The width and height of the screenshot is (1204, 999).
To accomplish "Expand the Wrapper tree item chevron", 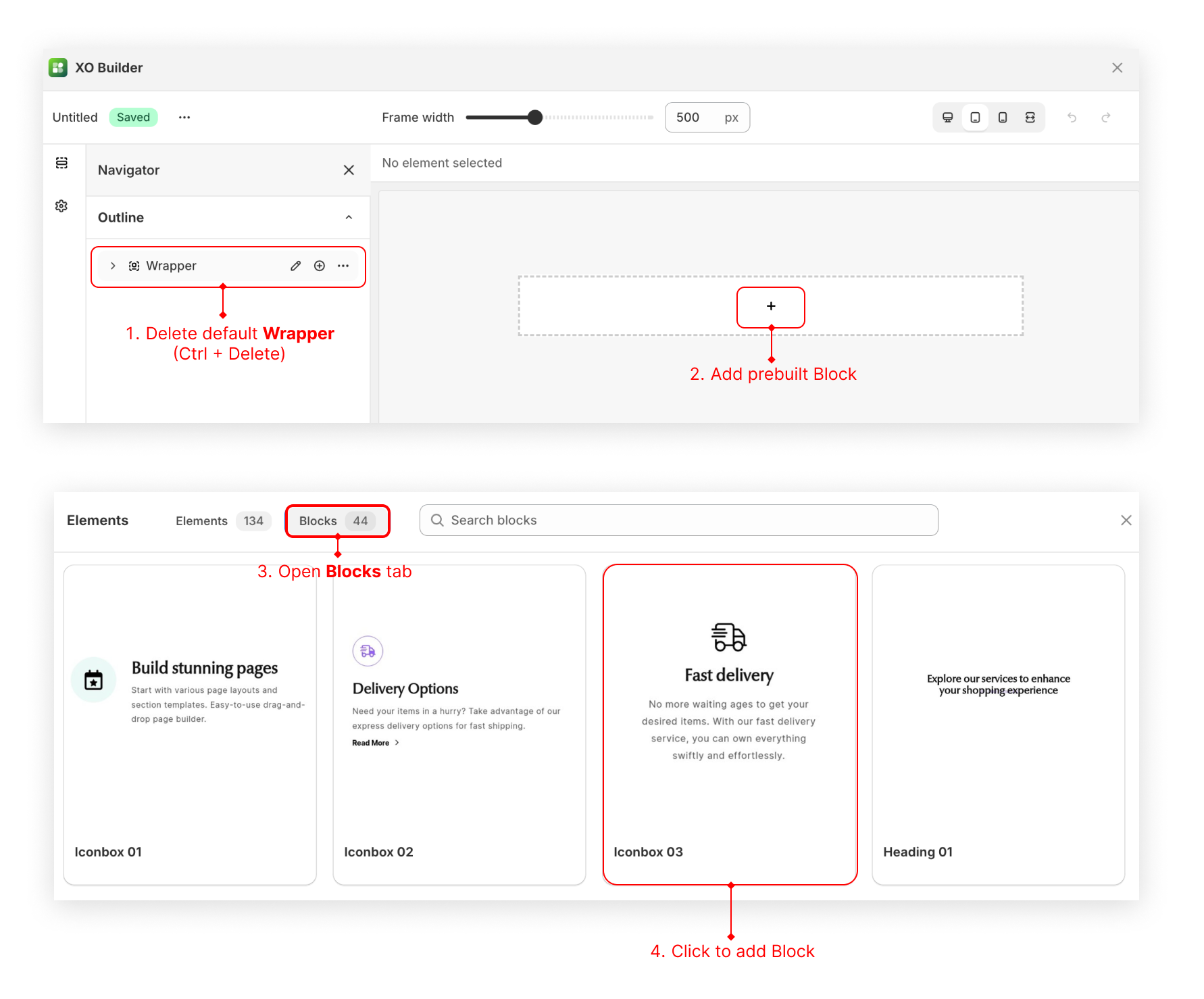I will point(113,266).
